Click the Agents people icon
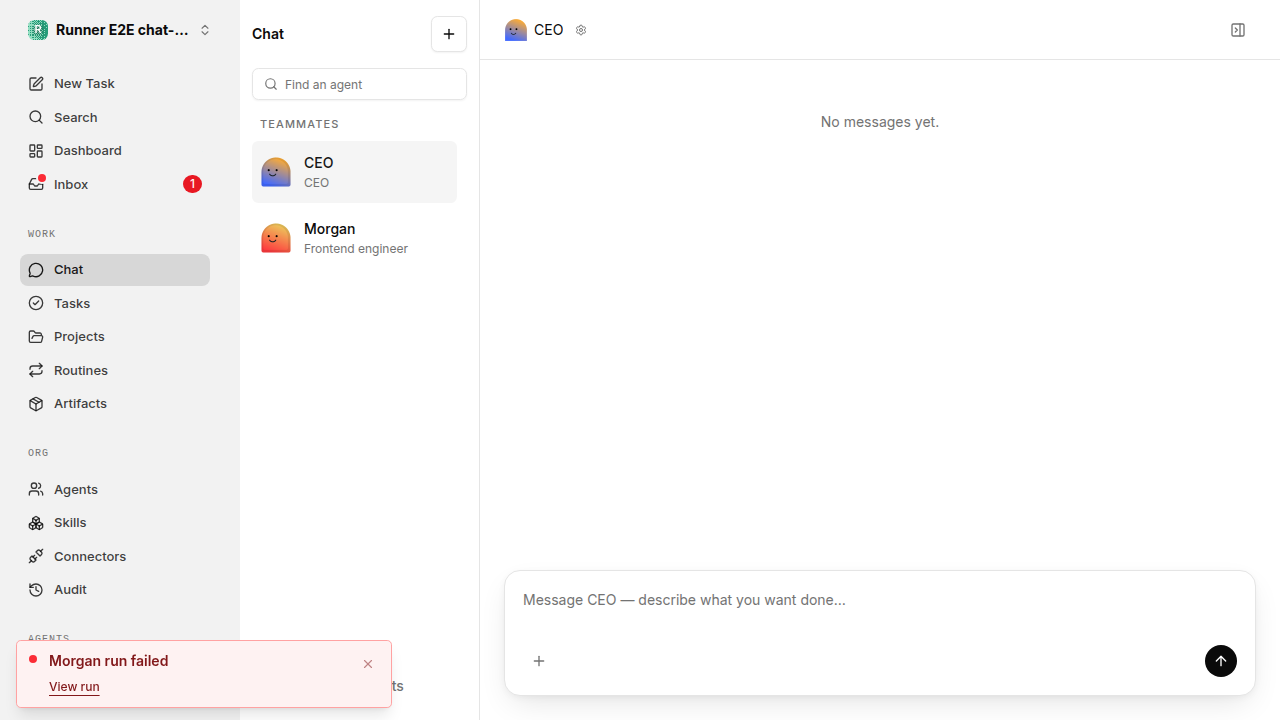1280x720 pixels. click(36, 489)
